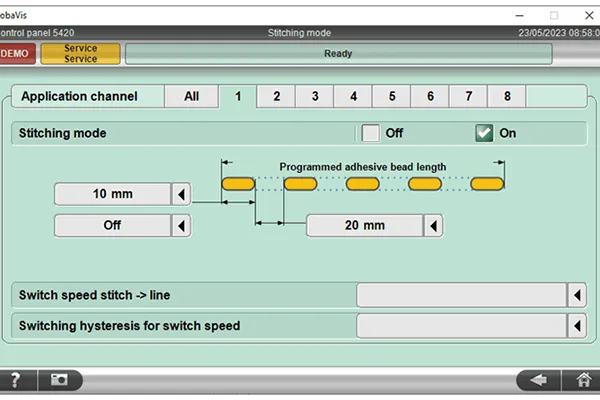Expand Switch speed stitch -> line arrow
The image size is (600, 400).
tap(577, 295)
